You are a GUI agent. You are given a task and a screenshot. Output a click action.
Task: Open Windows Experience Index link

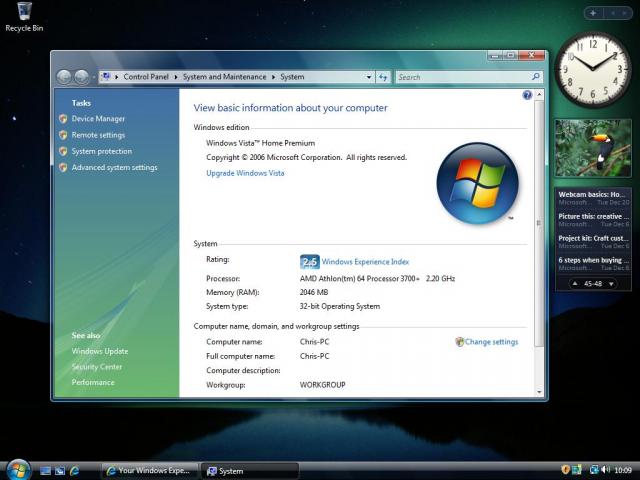click(365, 262)
